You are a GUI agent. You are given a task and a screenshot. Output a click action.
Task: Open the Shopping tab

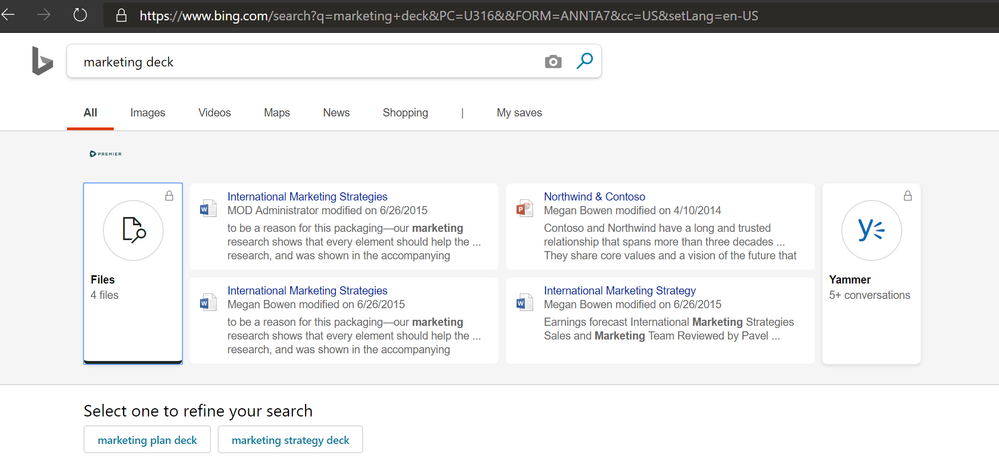point(405,113)
